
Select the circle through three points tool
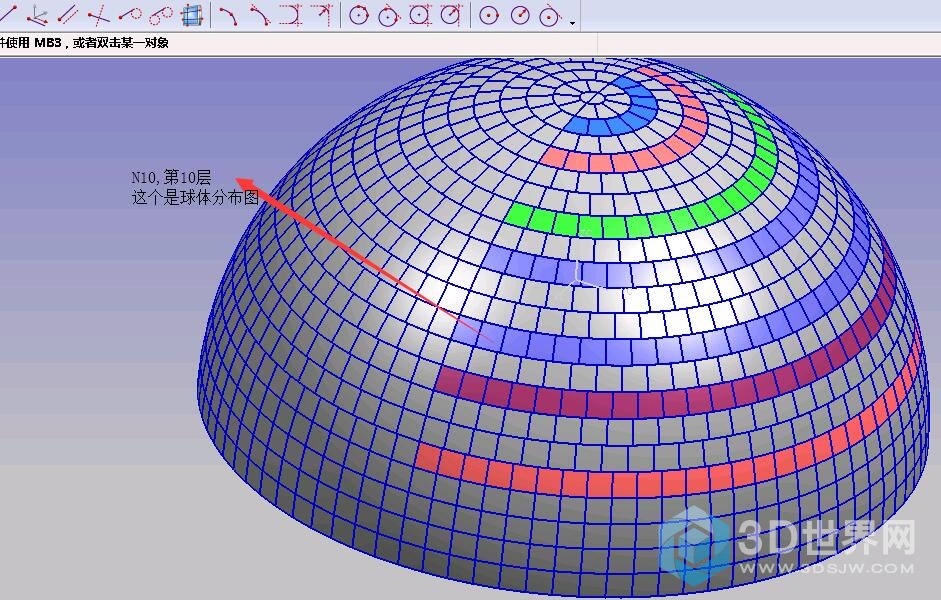pos(358,14)
